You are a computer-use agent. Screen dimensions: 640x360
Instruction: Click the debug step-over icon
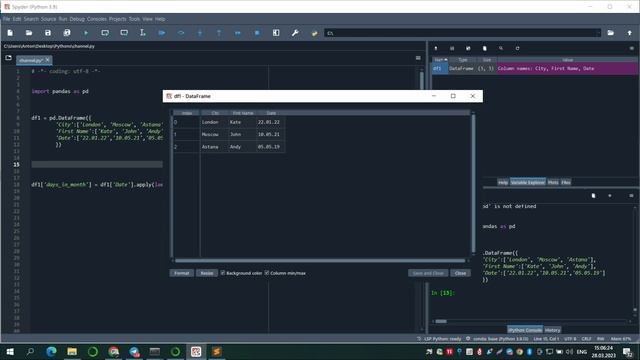[181, 33]
